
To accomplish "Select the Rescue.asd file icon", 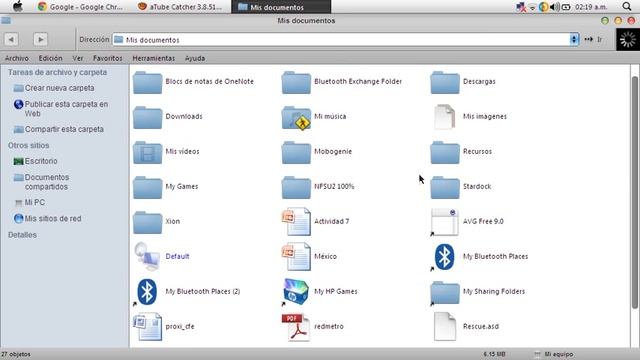I will 444,327.
